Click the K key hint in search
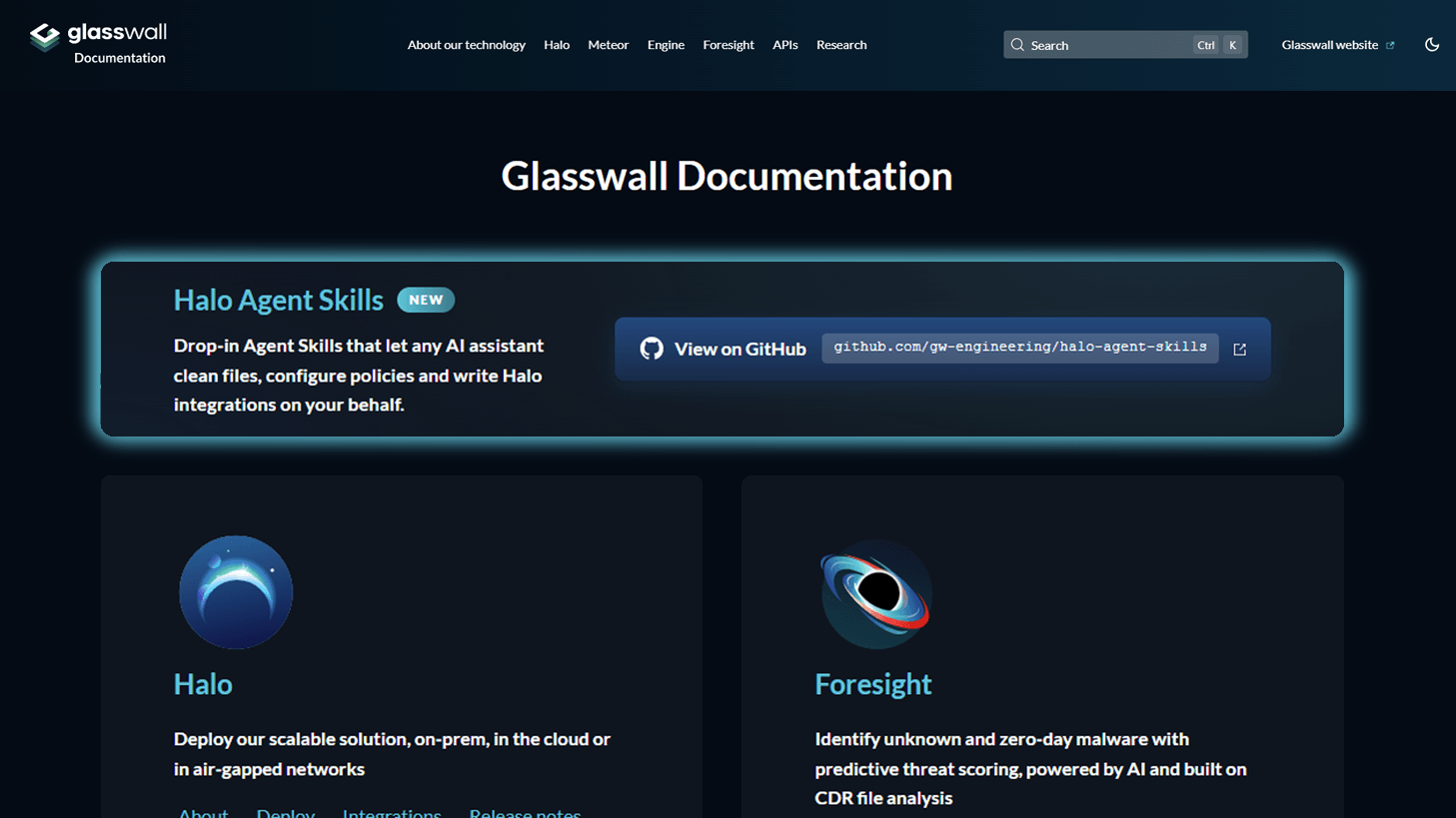This screenshot has width=1456, height=818. click(1232, 45)
